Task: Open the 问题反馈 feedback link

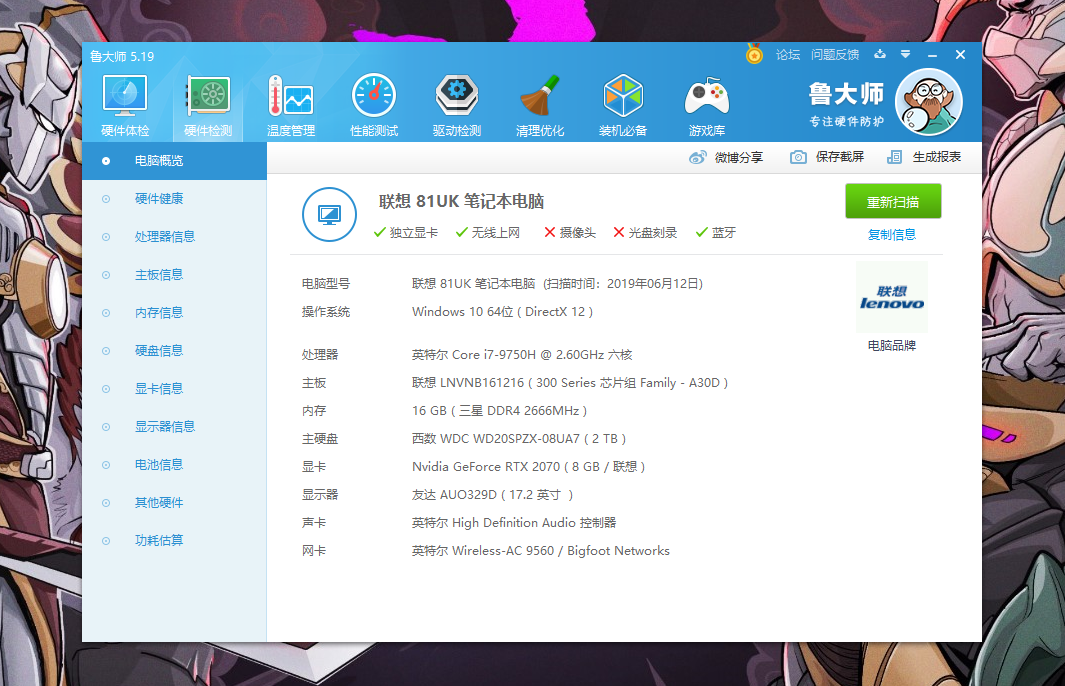Action: pyautogui.click(x=835, y=54)
